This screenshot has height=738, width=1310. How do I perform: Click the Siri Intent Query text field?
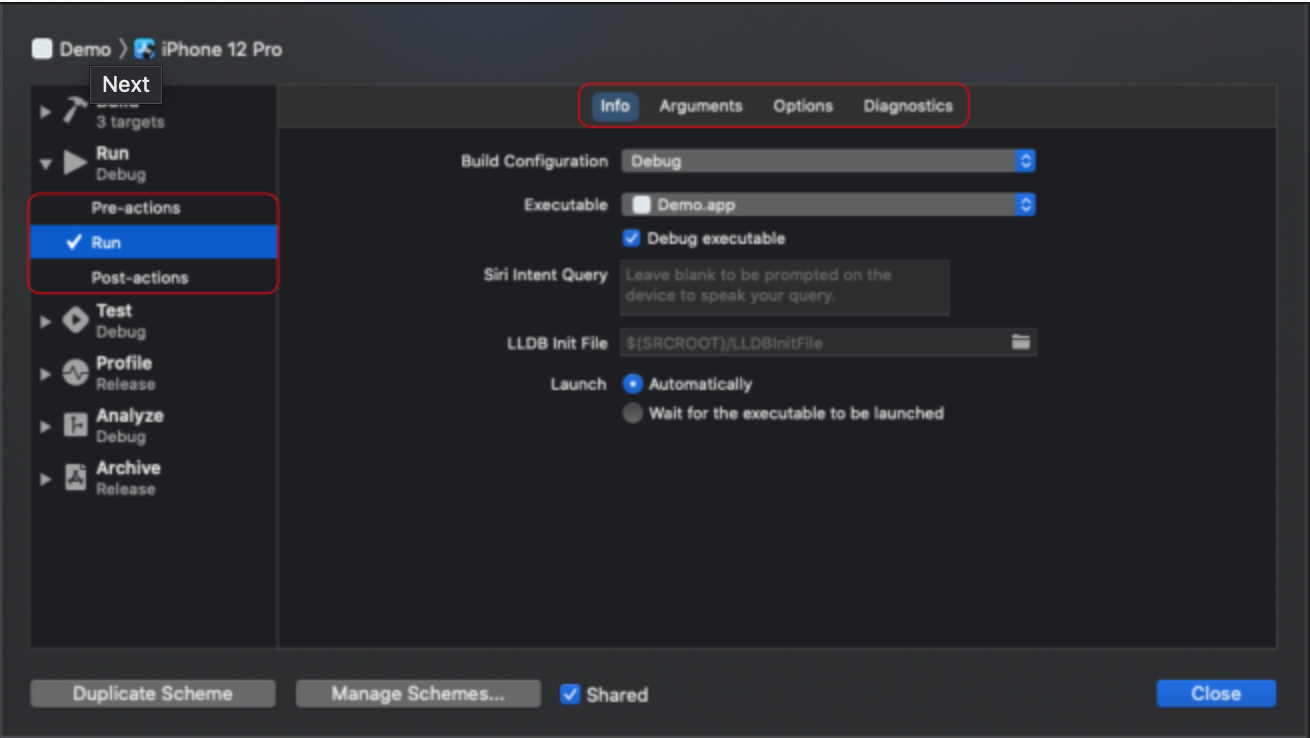click(785, 287)
